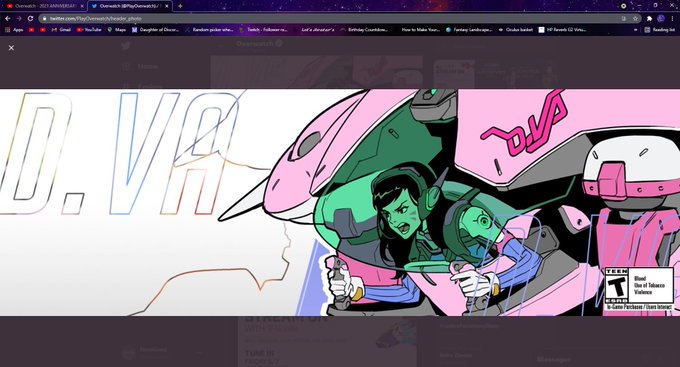This screenshot has height=367, width=680.
Task: View site info via the padlock icon
Action: (x=44, y=19)
